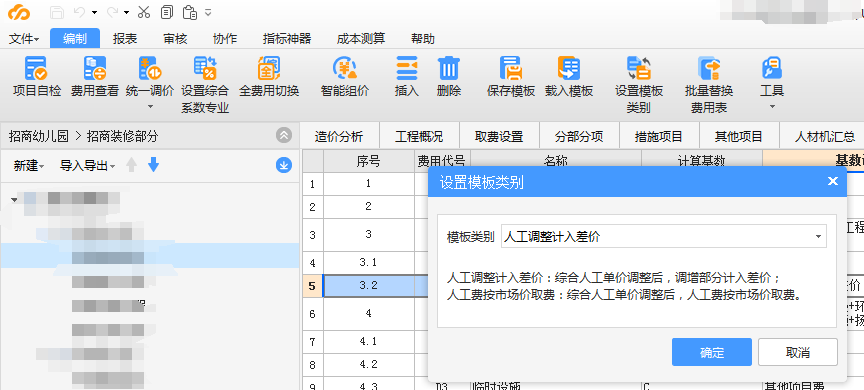Open the 成本测算 tab

pyautogui.click(x=361, y=39)
